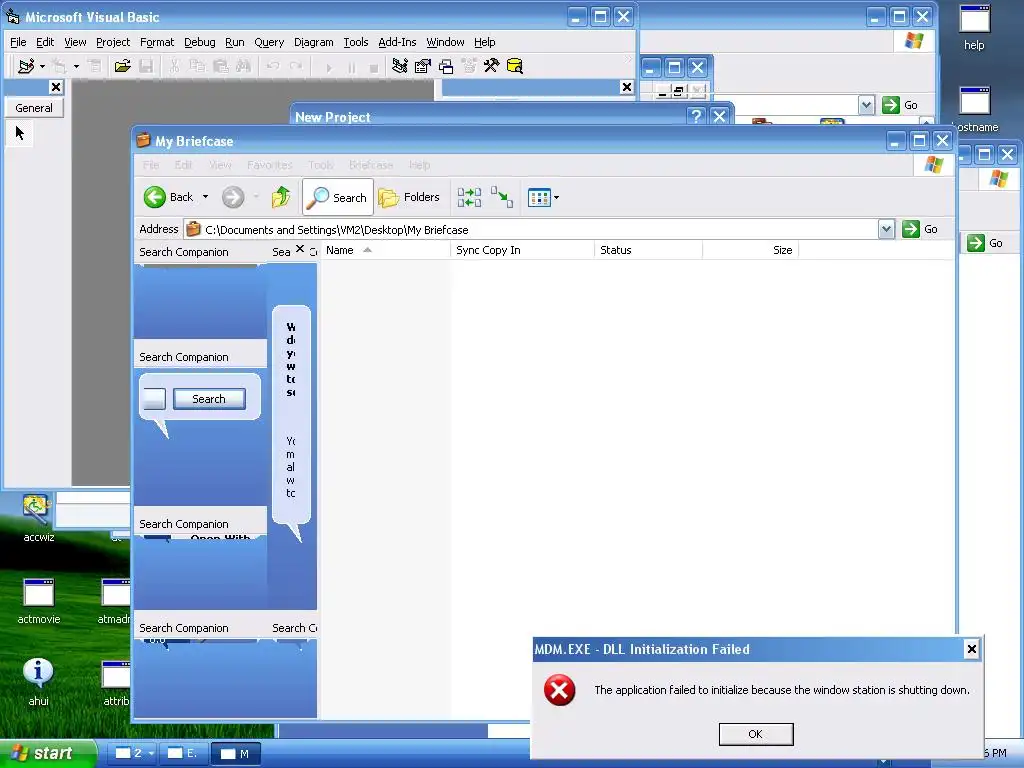Viewport: 1024px width, 768px height.
Task: Expand the address dropdown in the window behind Visual Basic
Action: point(866,105)
